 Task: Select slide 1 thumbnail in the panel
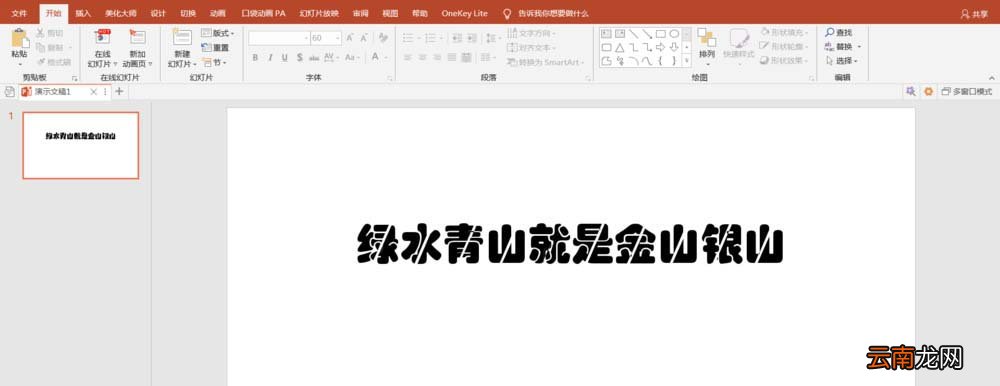click(80, 145)
